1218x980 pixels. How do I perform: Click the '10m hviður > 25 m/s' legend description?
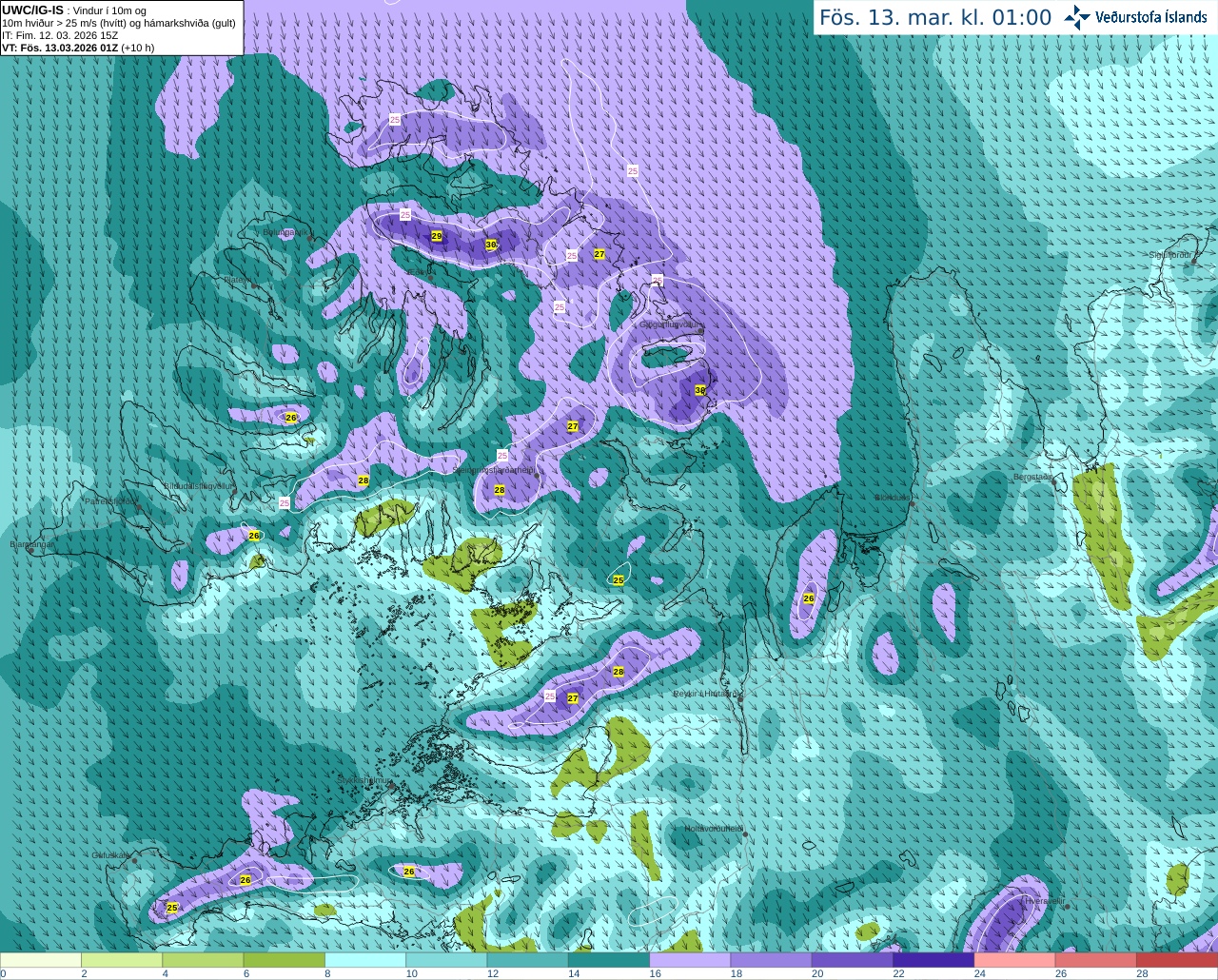tap(119, 23)
